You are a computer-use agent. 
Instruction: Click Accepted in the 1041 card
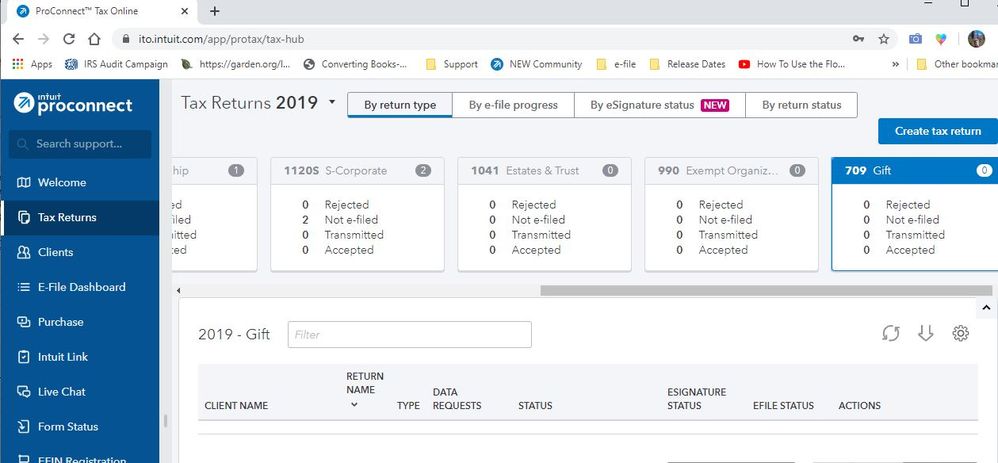click(536, 250)
